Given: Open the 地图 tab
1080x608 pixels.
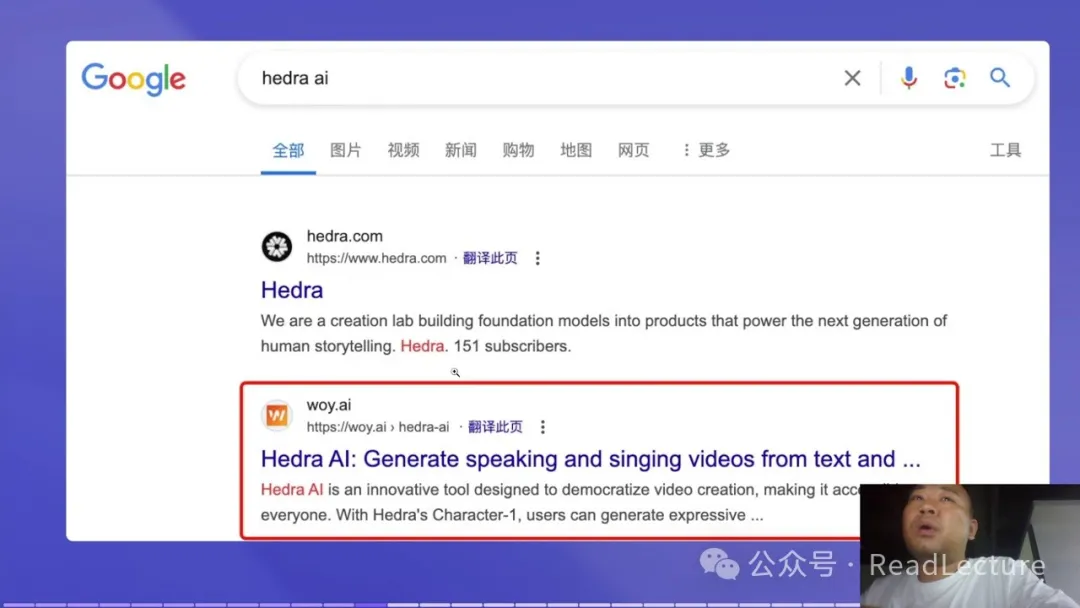Looking at the screenshot, I should 576,150.
